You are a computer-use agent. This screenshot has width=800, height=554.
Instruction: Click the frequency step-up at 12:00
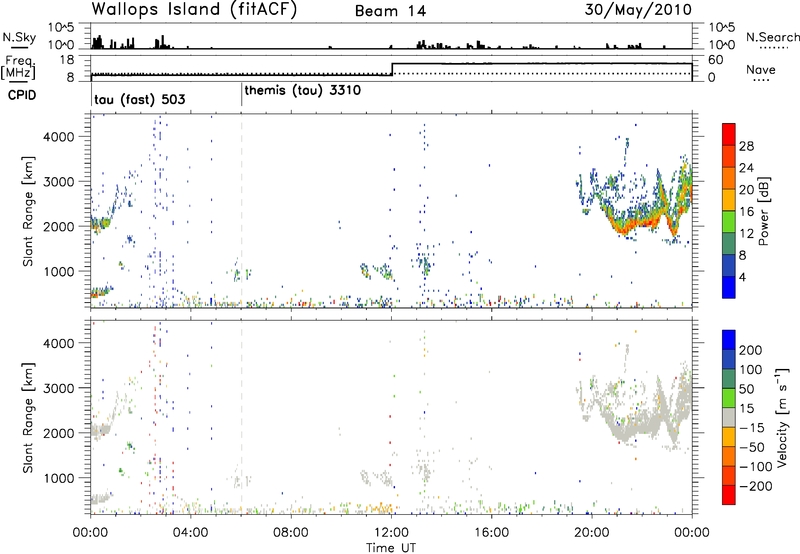click(392, 69)
